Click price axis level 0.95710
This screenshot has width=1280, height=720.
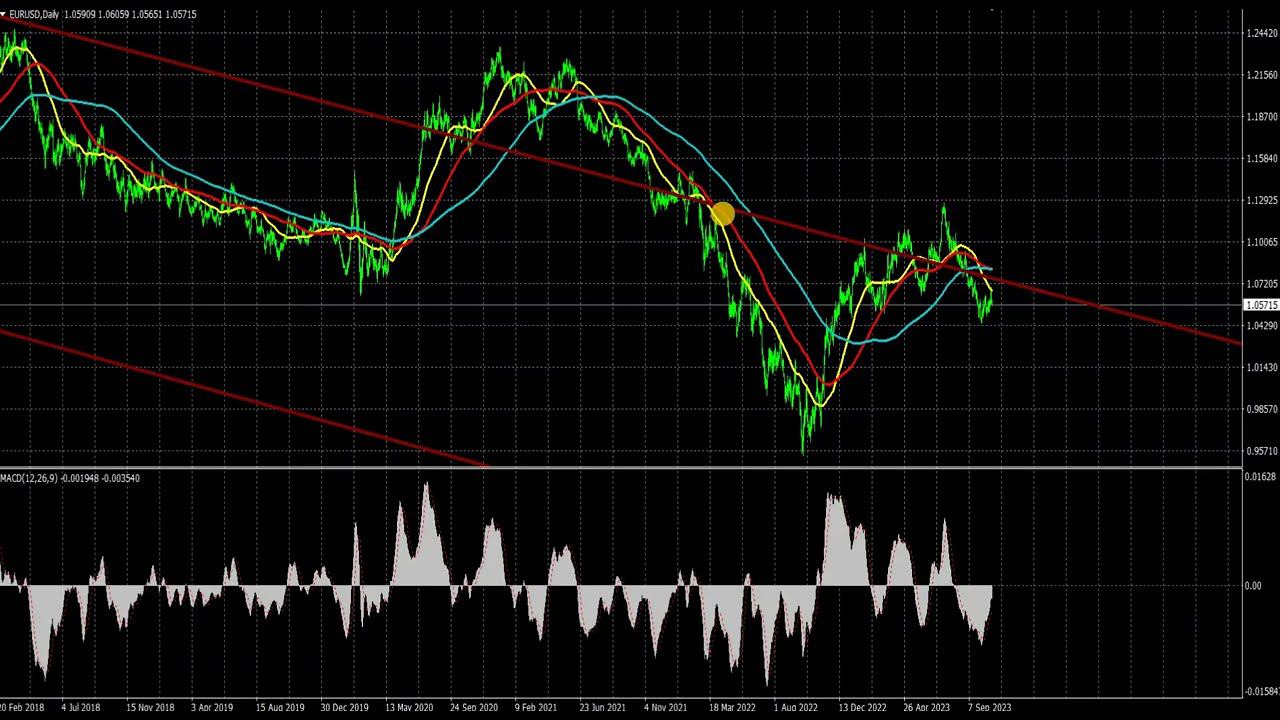point(1262,451)
